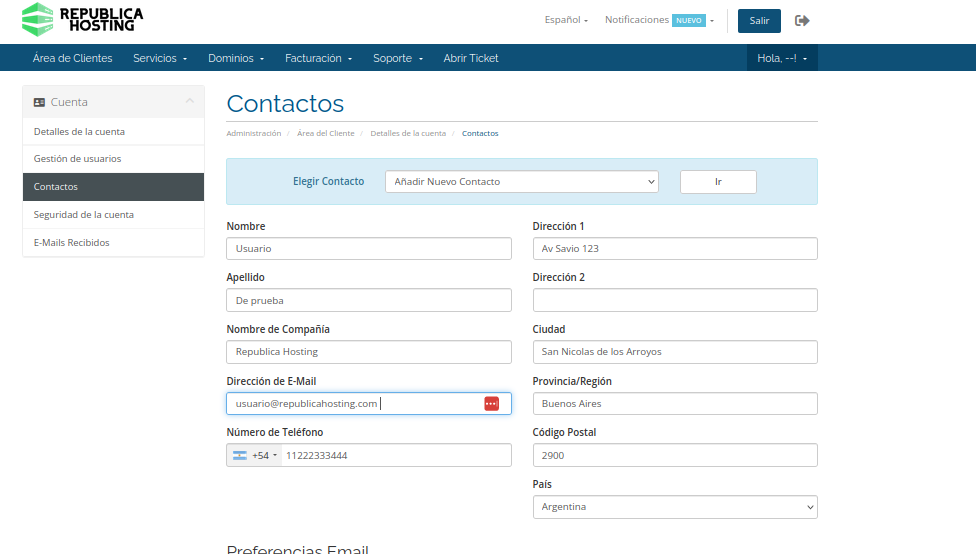The width and height of the screenshot is (976, 554).
Task: Click the Área del Cliente breadcrumb
Action: [325, 133]
